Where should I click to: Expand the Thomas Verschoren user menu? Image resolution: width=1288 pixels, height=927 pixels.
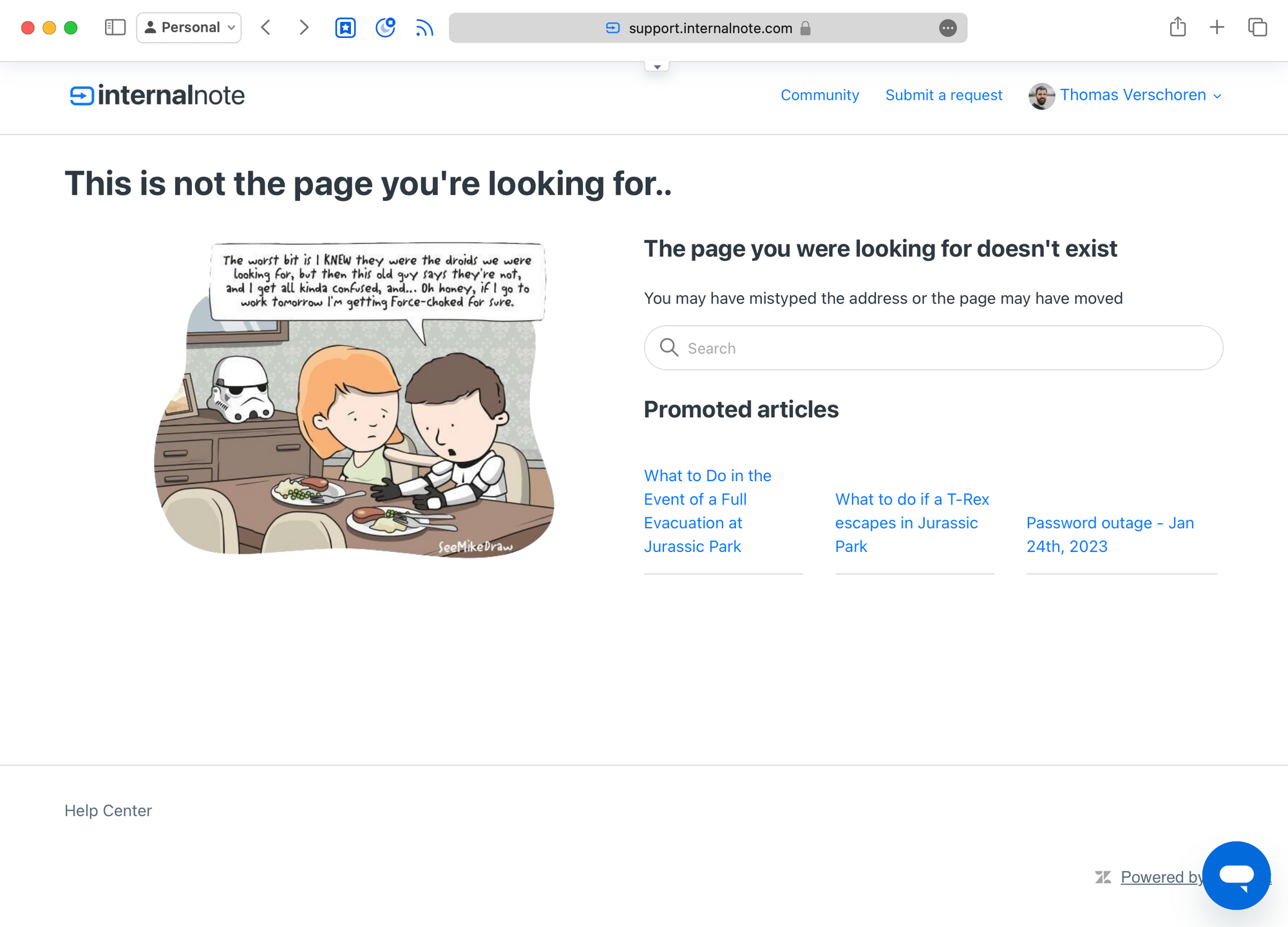[1132, 95]
